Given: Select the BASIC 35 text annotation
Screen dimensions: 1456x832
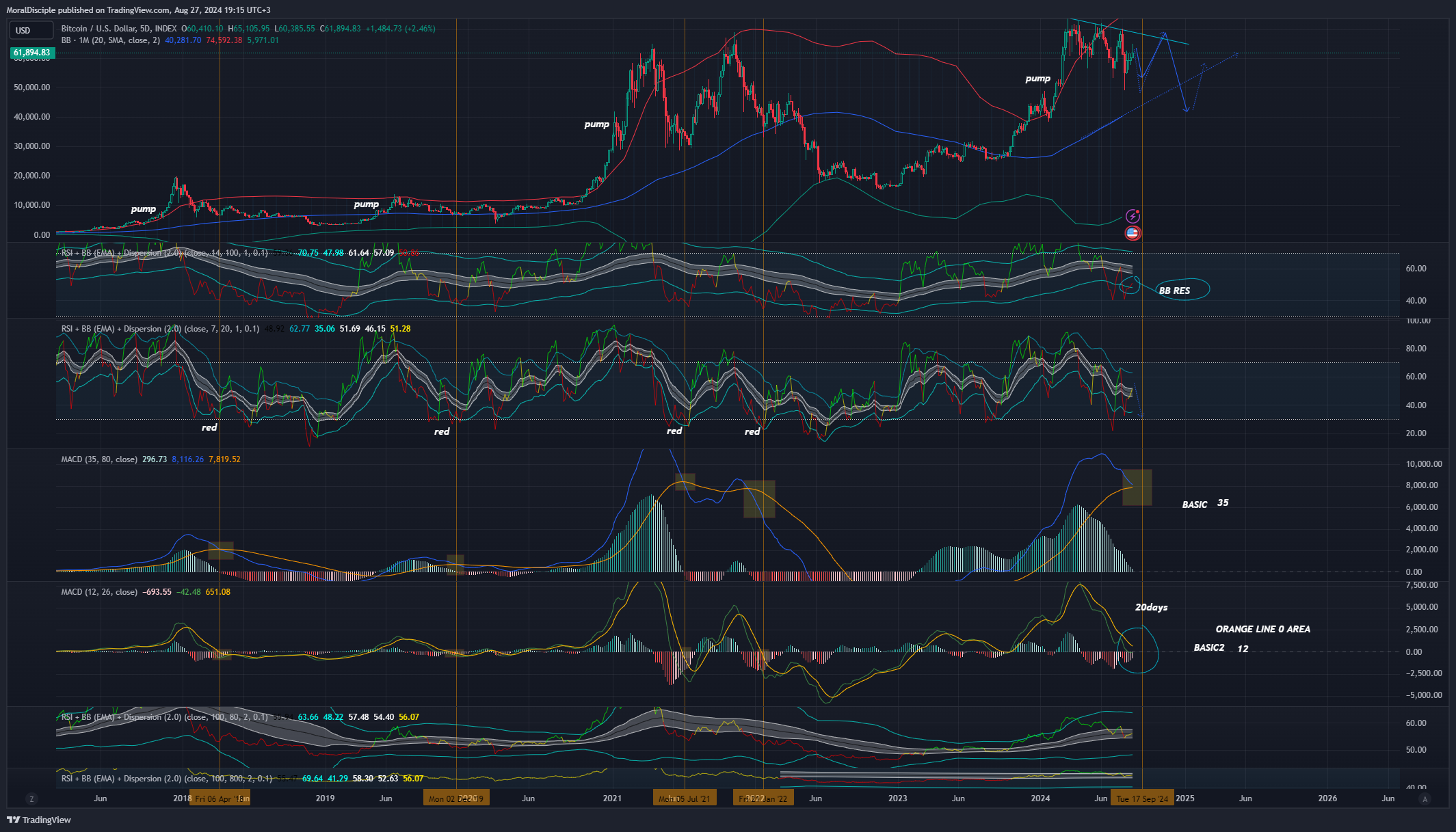Looking at the screenshot, I should coord(1205,504).
